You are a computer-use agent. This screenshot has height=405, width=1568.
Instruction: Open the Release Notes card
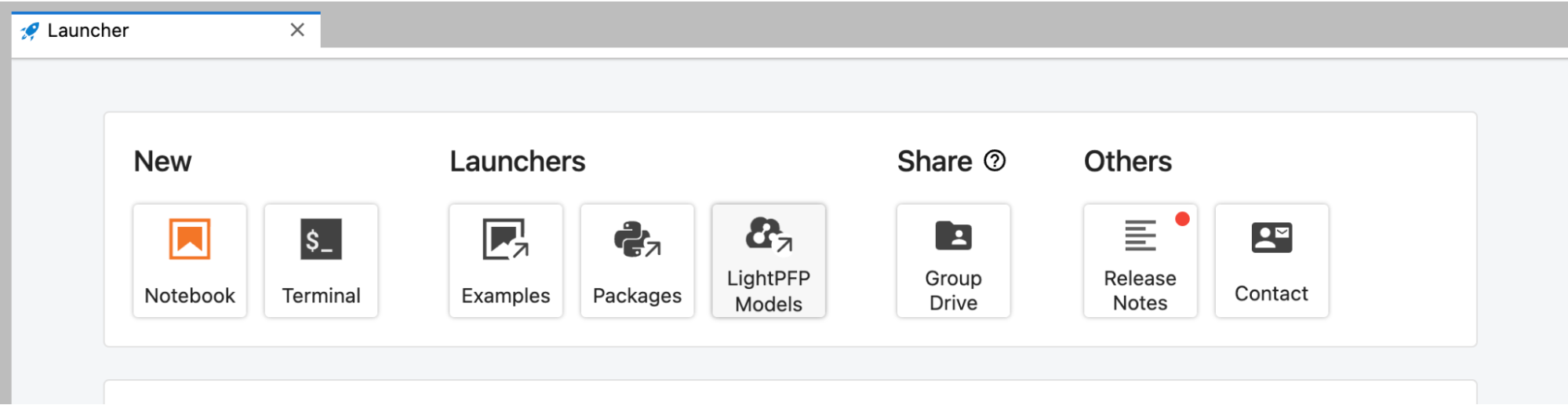pos(1141,261)
